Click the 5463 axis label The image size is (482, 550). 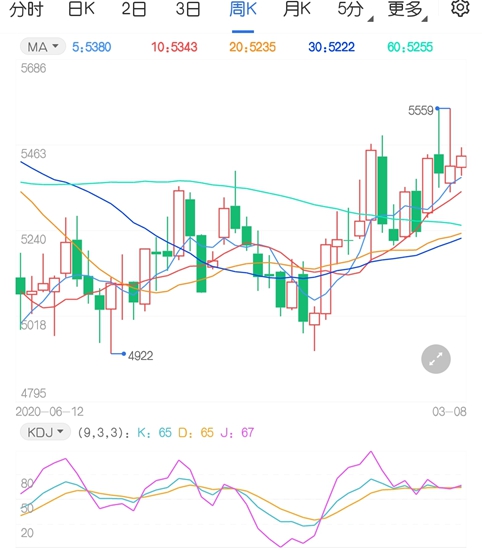point(33,154)
